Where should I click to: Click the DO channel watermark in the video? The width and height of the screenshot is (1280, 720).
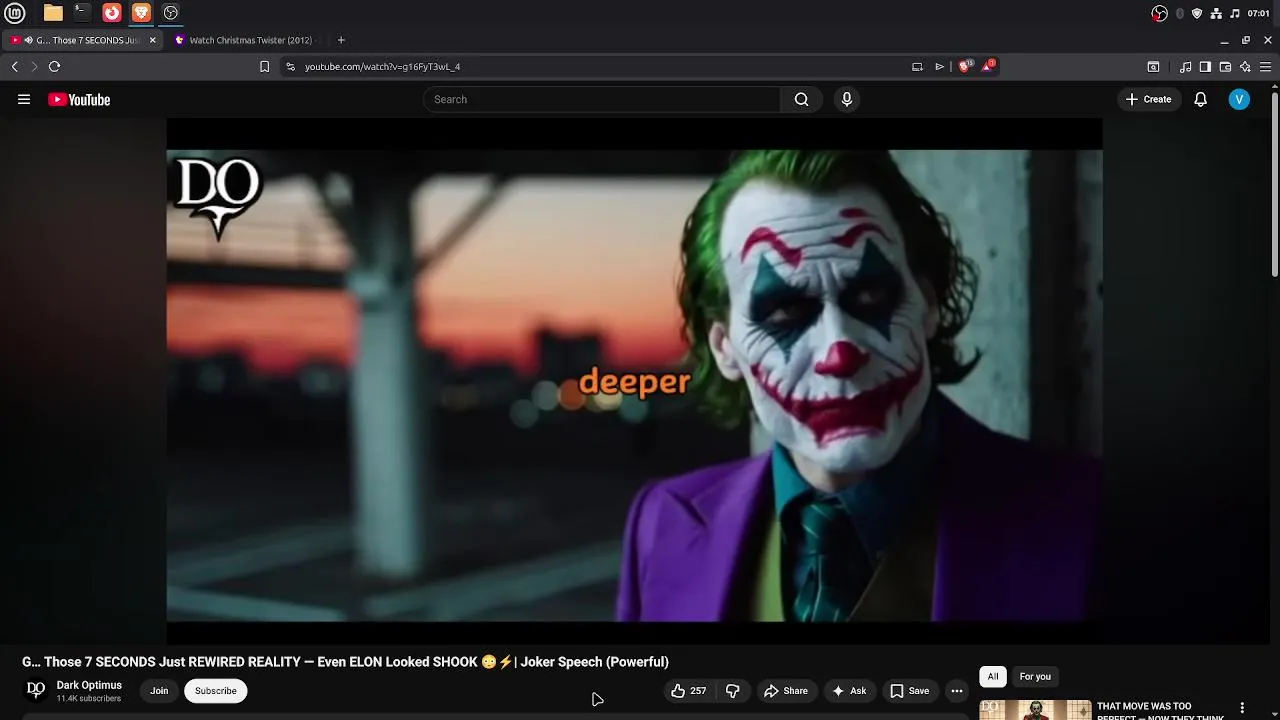click(x=219, y=197)
